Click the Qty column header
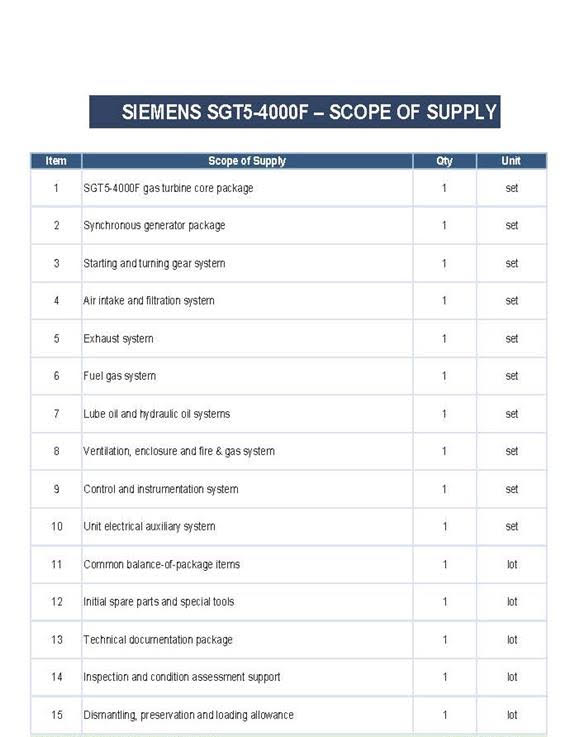 444,161
